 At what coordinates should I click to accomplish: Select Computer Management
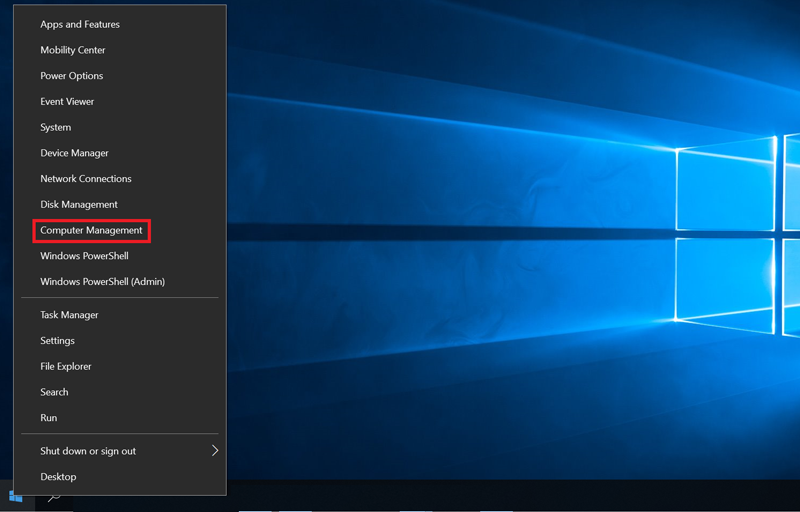point(120,231)
